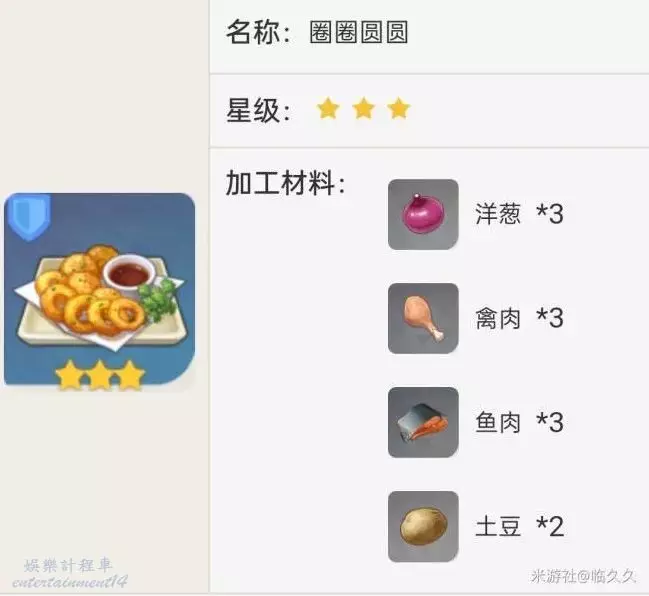This screenshot has height=596, width=649.
Task: Click the right star under dish image
Action: tap(130, 375)
